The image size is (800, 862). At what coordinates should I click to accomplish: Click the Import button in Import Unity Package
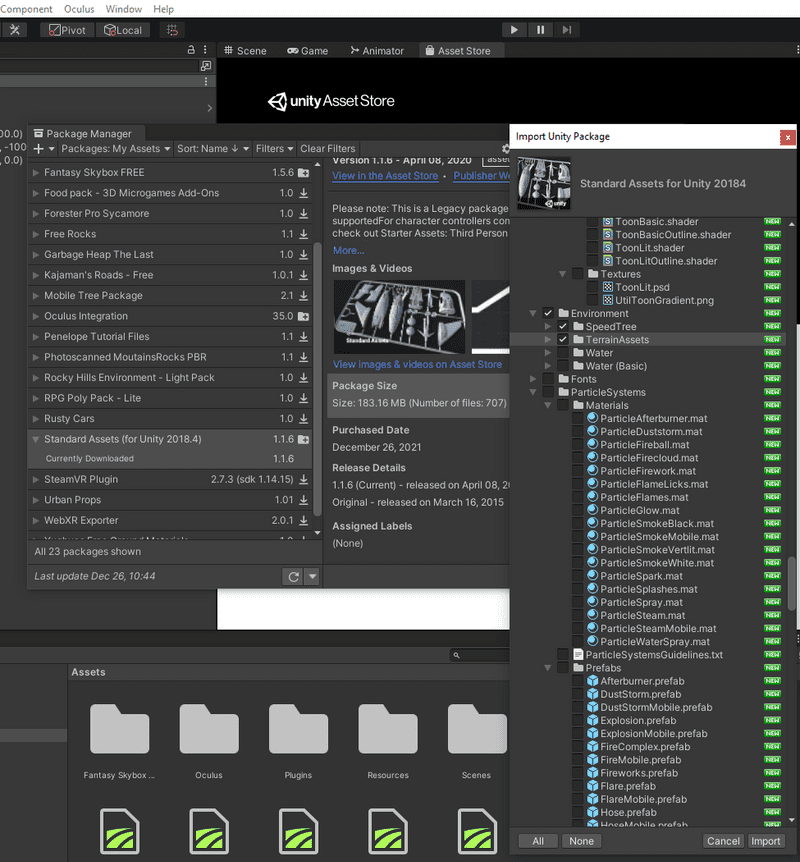[x=765, y=841]
